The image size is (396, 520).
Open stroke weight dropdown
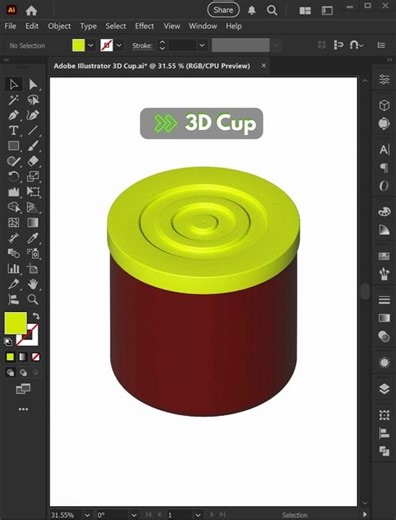pyautogui.click(x=202, y=45)
